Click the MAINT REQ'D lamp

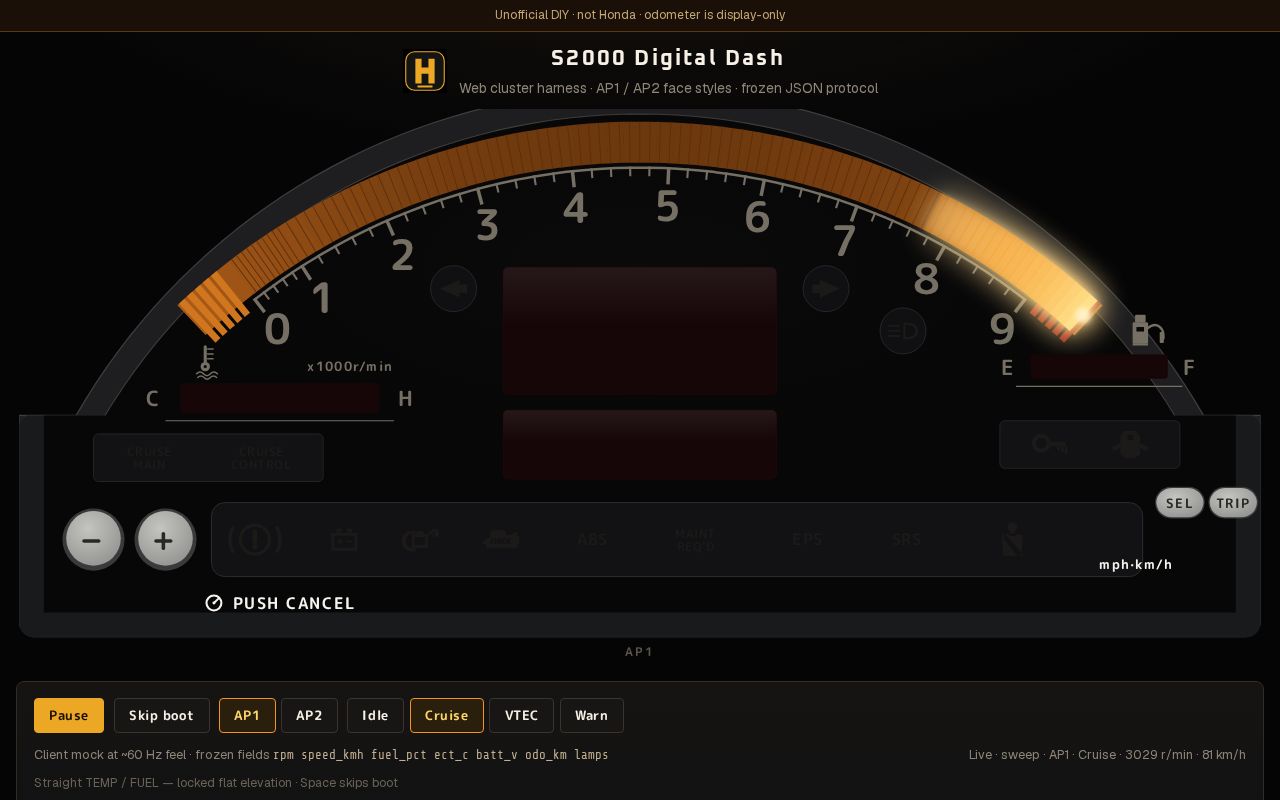click(x=695, y=541)
